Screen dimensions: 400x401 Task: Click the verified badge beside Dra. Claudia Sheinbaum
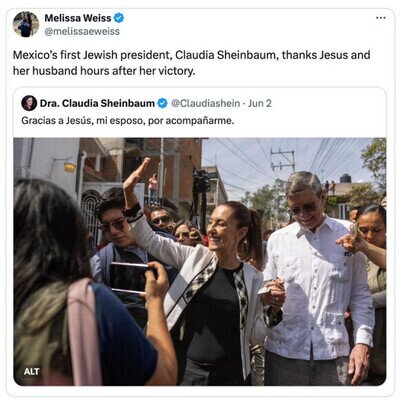point(162,104)
